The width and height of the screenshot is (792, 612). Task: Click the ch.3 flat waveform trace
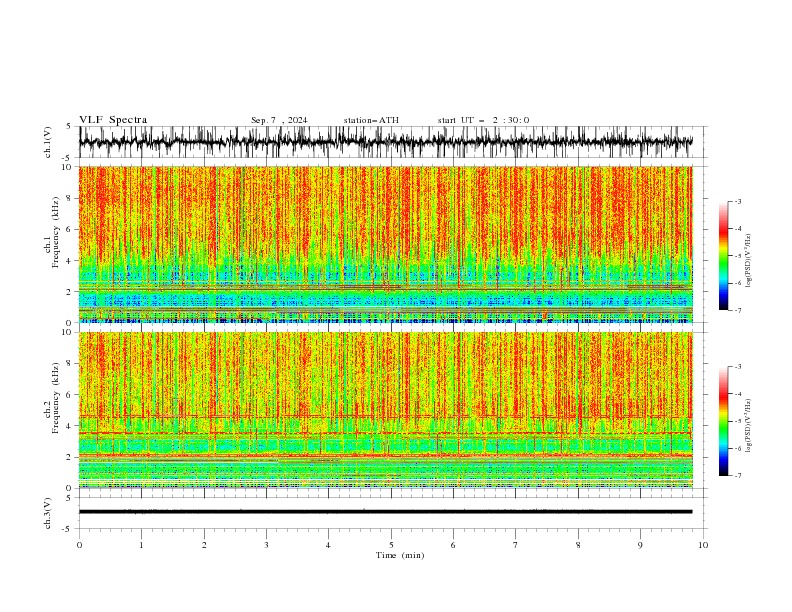(385, 512)
